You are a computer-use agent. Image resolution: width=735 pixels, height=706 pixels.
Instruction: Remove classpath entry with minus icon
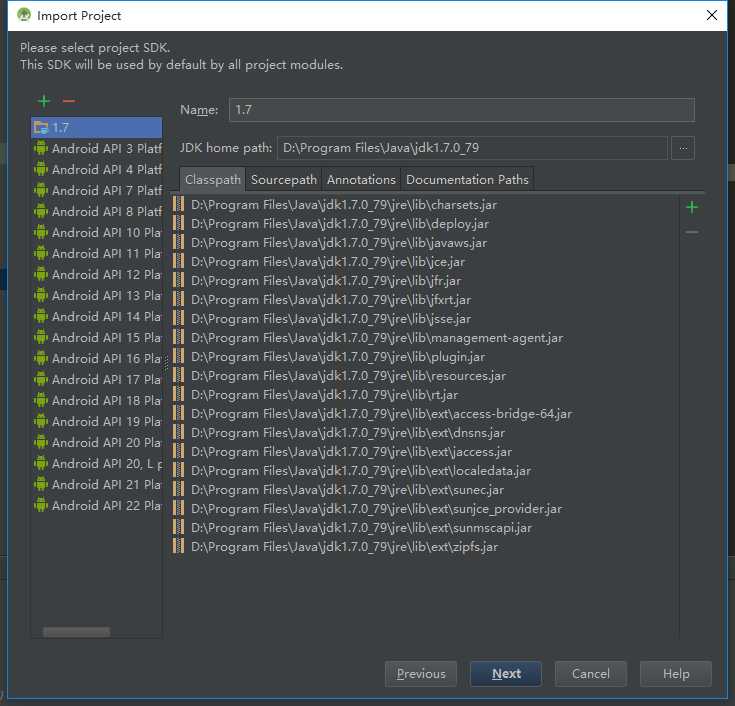[692, 232]
